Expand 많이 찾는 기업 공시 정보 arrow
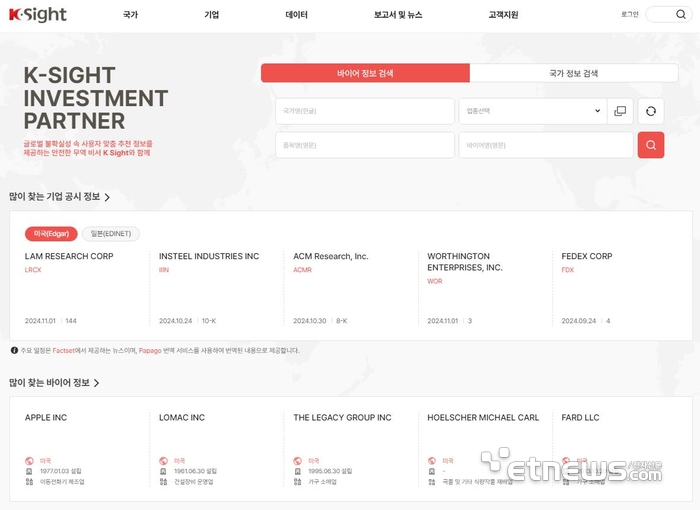The height and width of the screenshot is (510, 700). [x=107, y=198]
